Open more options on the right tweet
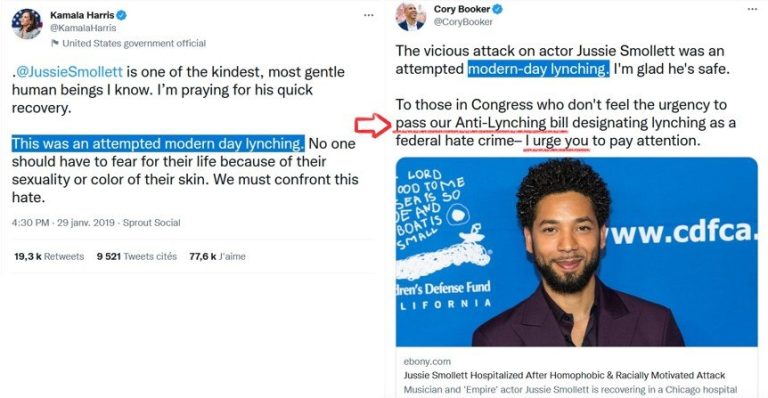The width and height of the screenshot is (768, 398). 752,9
